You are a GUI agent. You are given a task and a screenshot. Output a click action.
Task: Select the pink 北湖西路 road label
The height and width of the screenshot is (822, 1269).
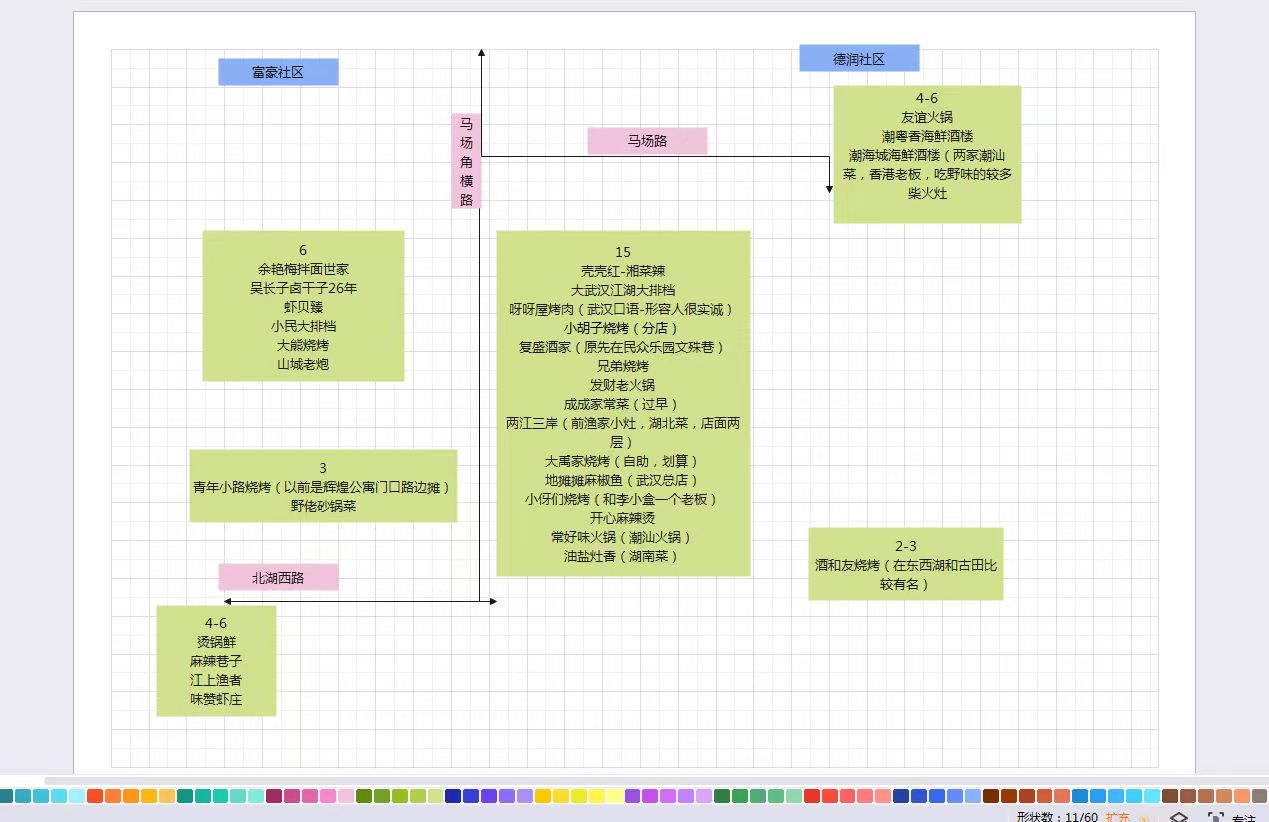pyautogui.click(x=278, y=577)
